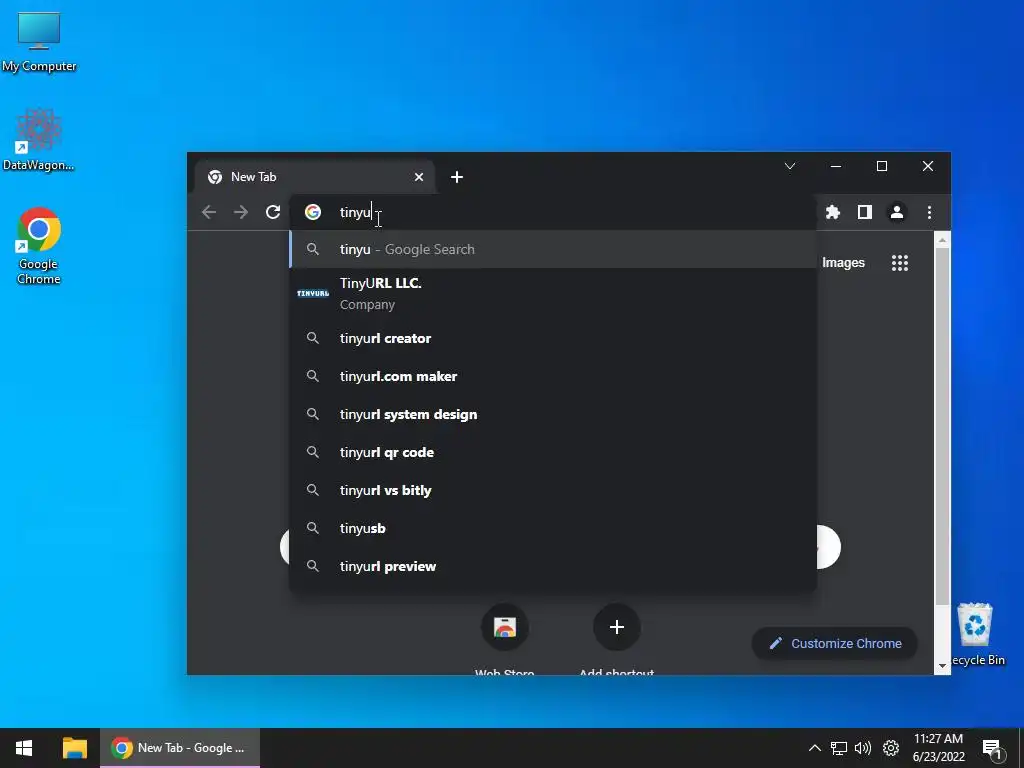Select 'tinyu - Google Search' suggestion
This screenshot has height=768, width=1024.
click(x=552, y=249)
